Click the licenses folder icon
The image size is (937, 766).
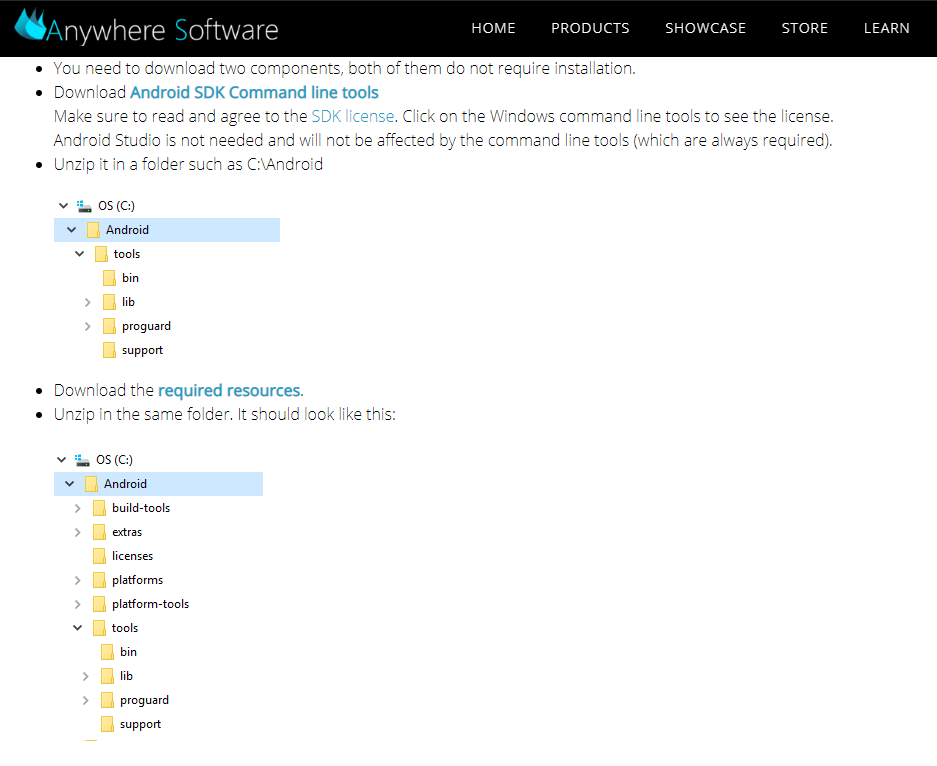99,556
